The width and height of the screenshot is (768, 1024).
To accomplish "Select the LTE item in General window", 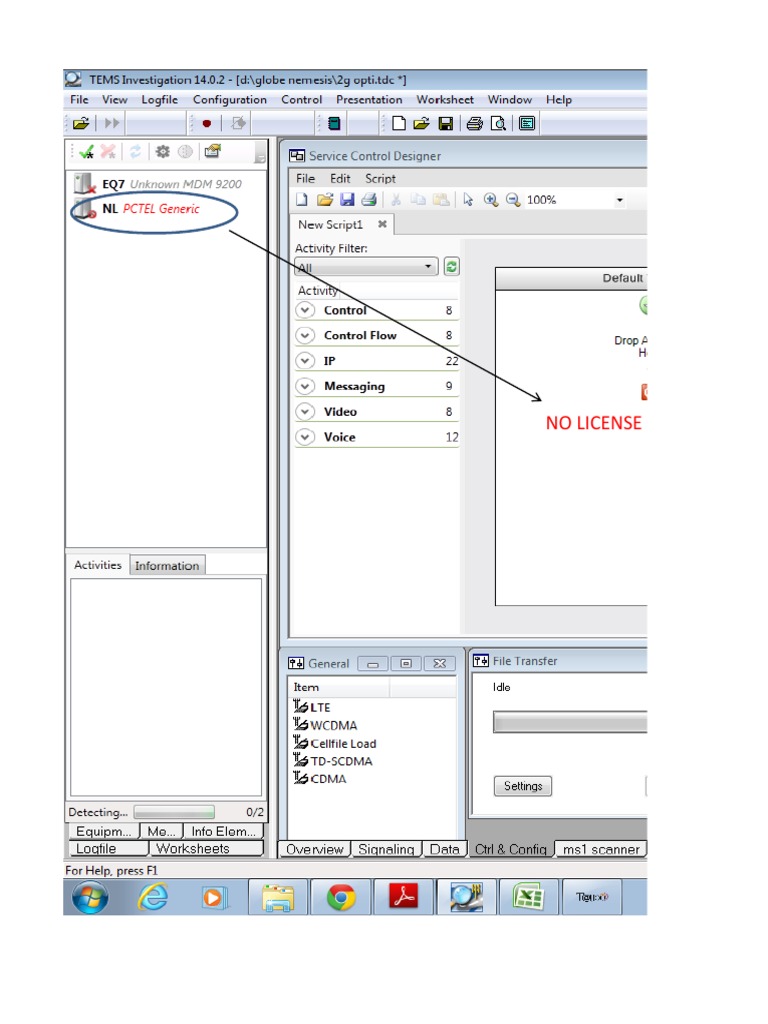I will (x=312, y=707).
